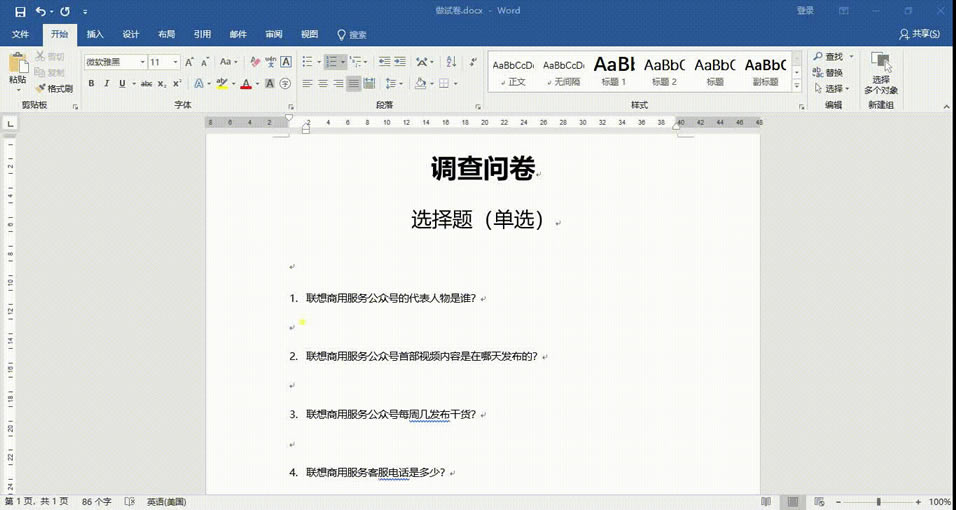Toggle center alignment

pyautogui.click(x=323, y=84)
